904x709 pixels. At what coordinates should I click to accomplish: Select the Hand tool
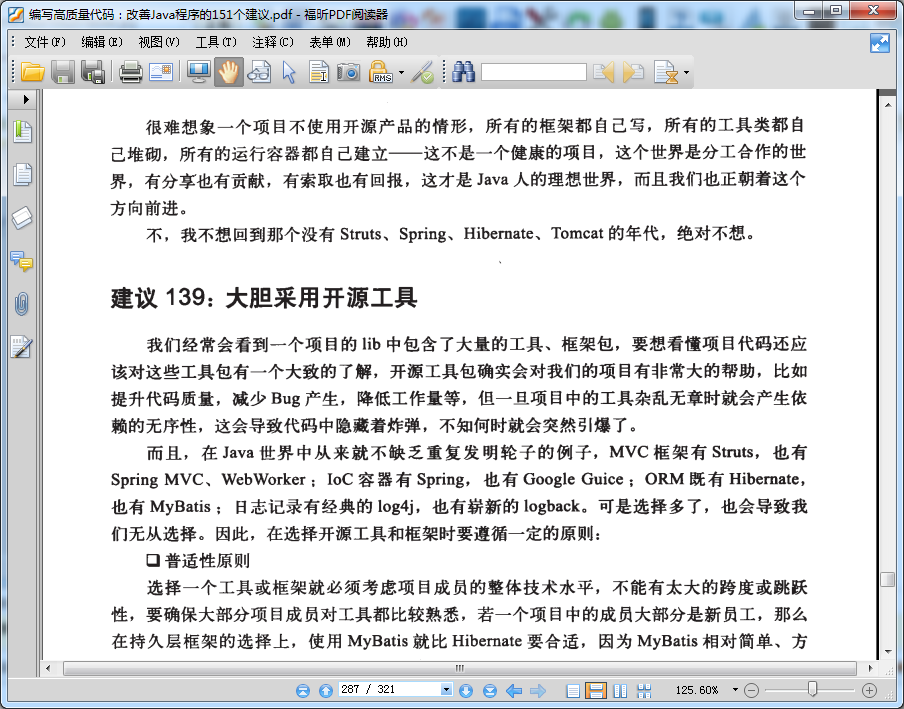pos(229,72)
